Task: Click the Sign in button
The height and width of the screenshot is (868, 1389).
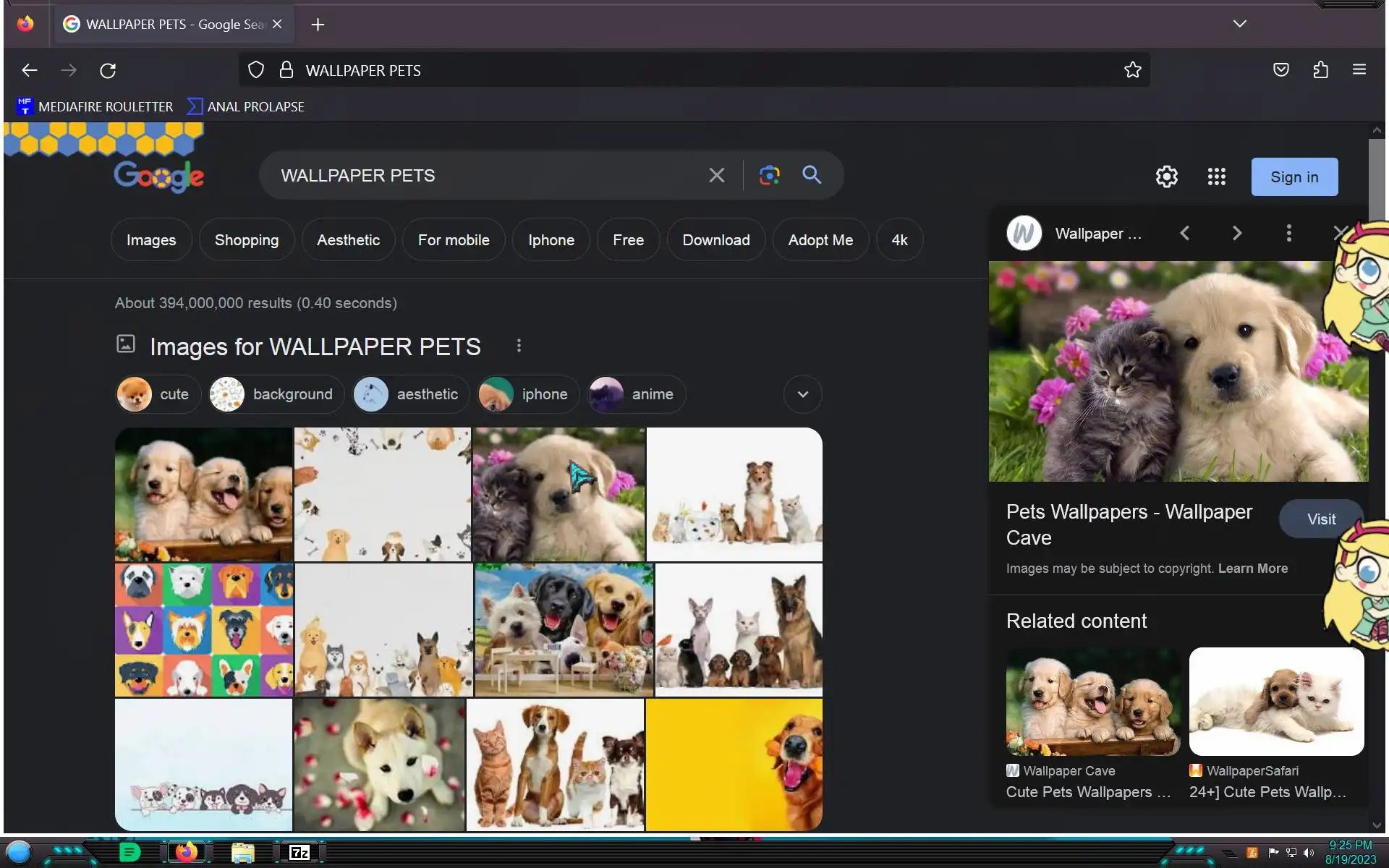Action: (x=1294, y=177)
